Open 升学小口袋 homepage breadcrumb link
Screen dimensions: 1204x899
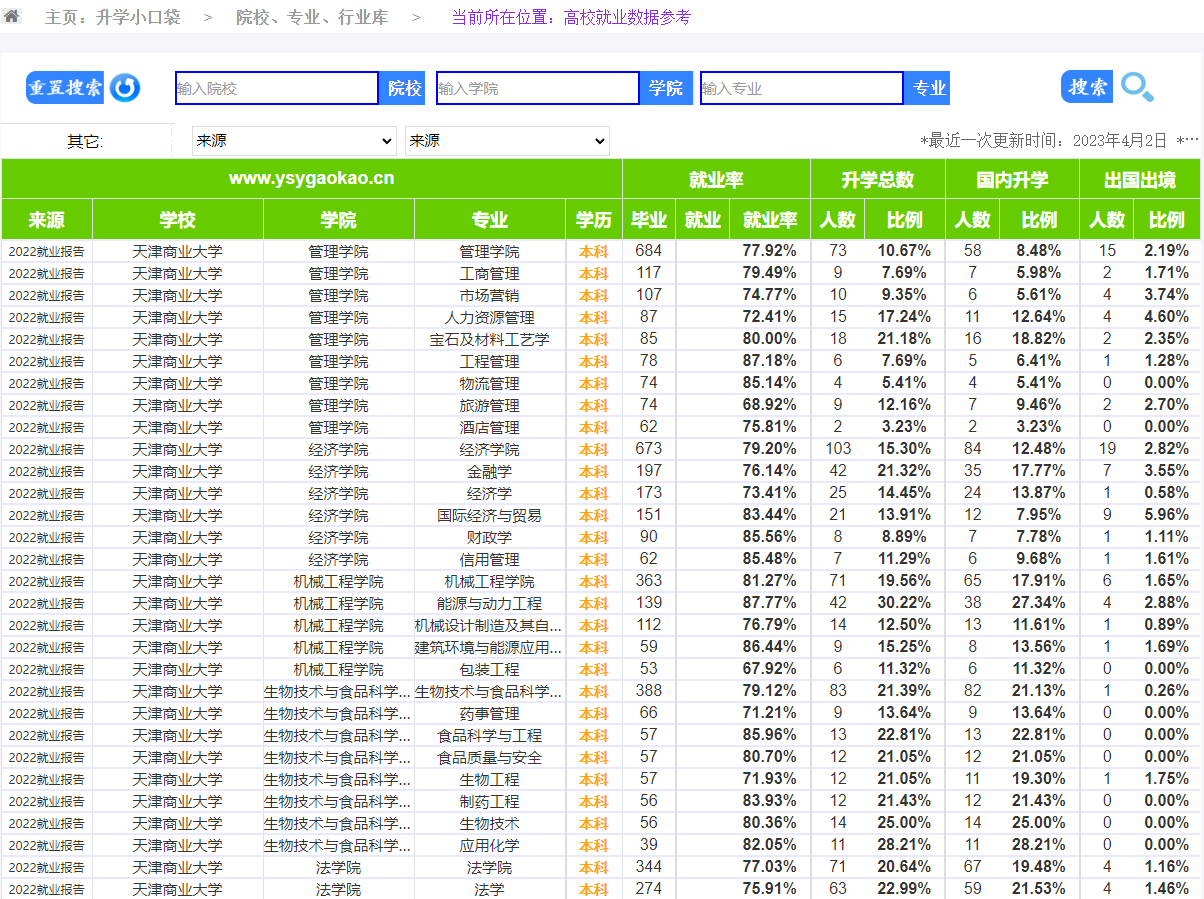pos(112,17)
